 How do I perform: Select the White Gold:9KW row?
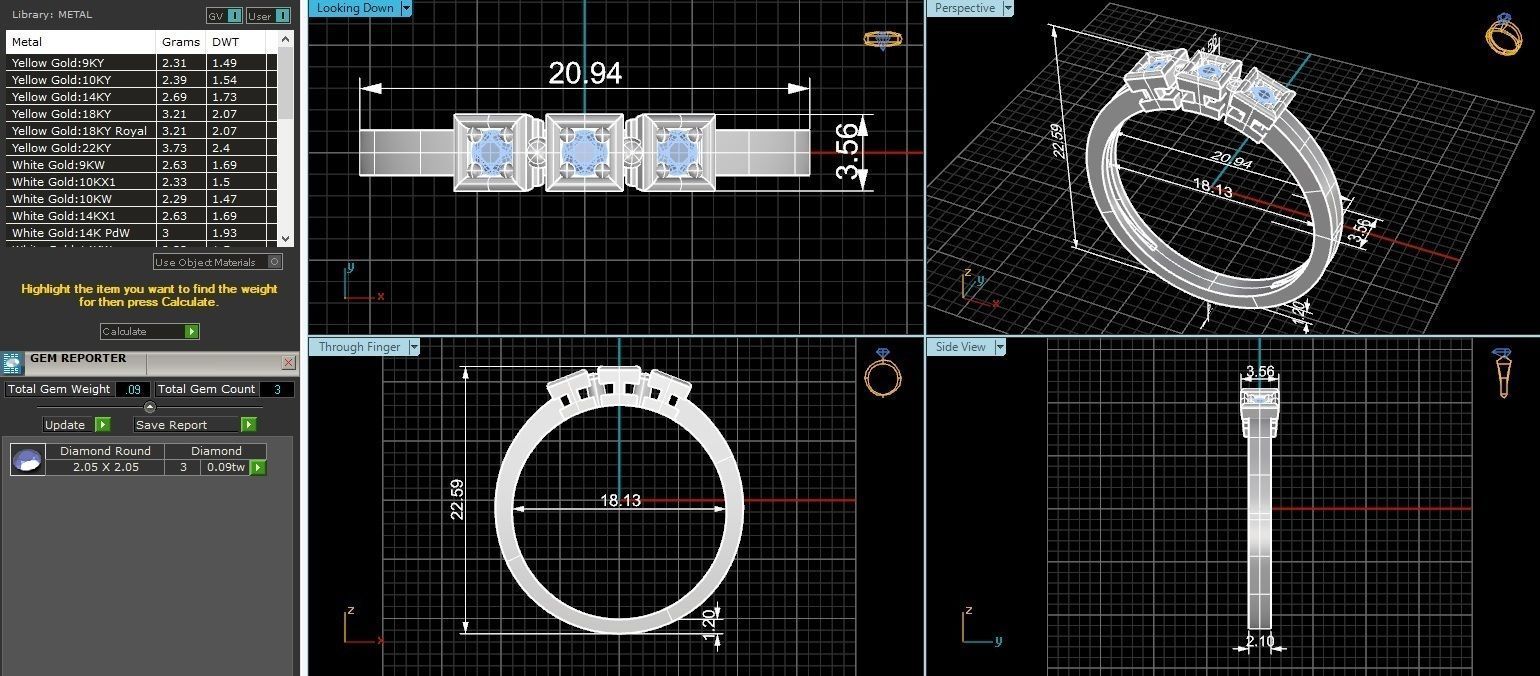click(x=140, y=165)
